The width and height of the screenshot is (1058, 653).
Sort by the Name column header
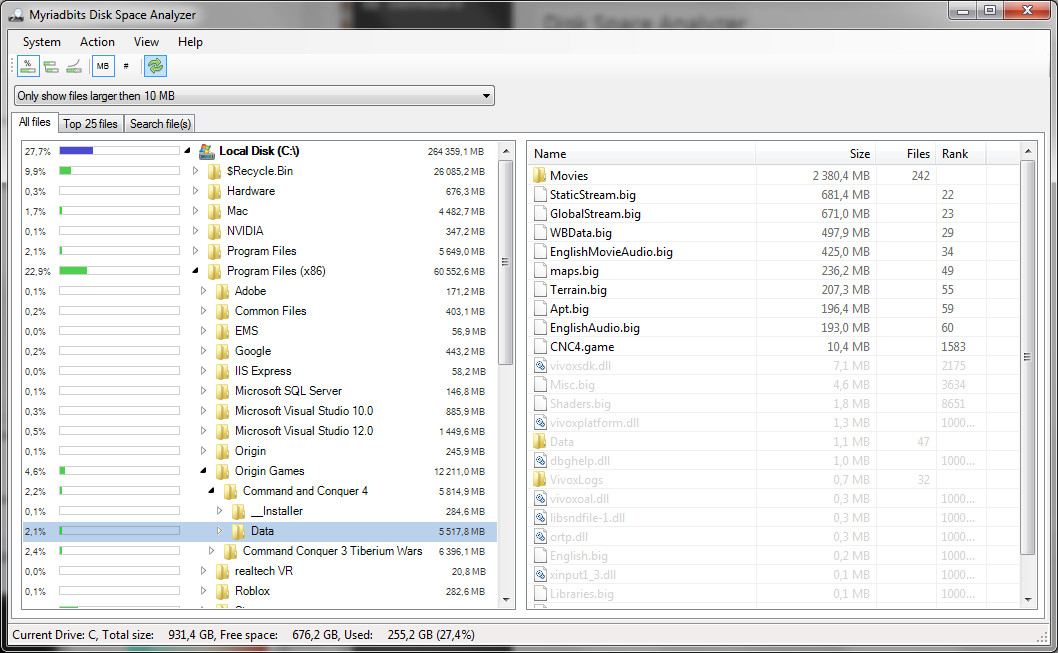(641, 154)
